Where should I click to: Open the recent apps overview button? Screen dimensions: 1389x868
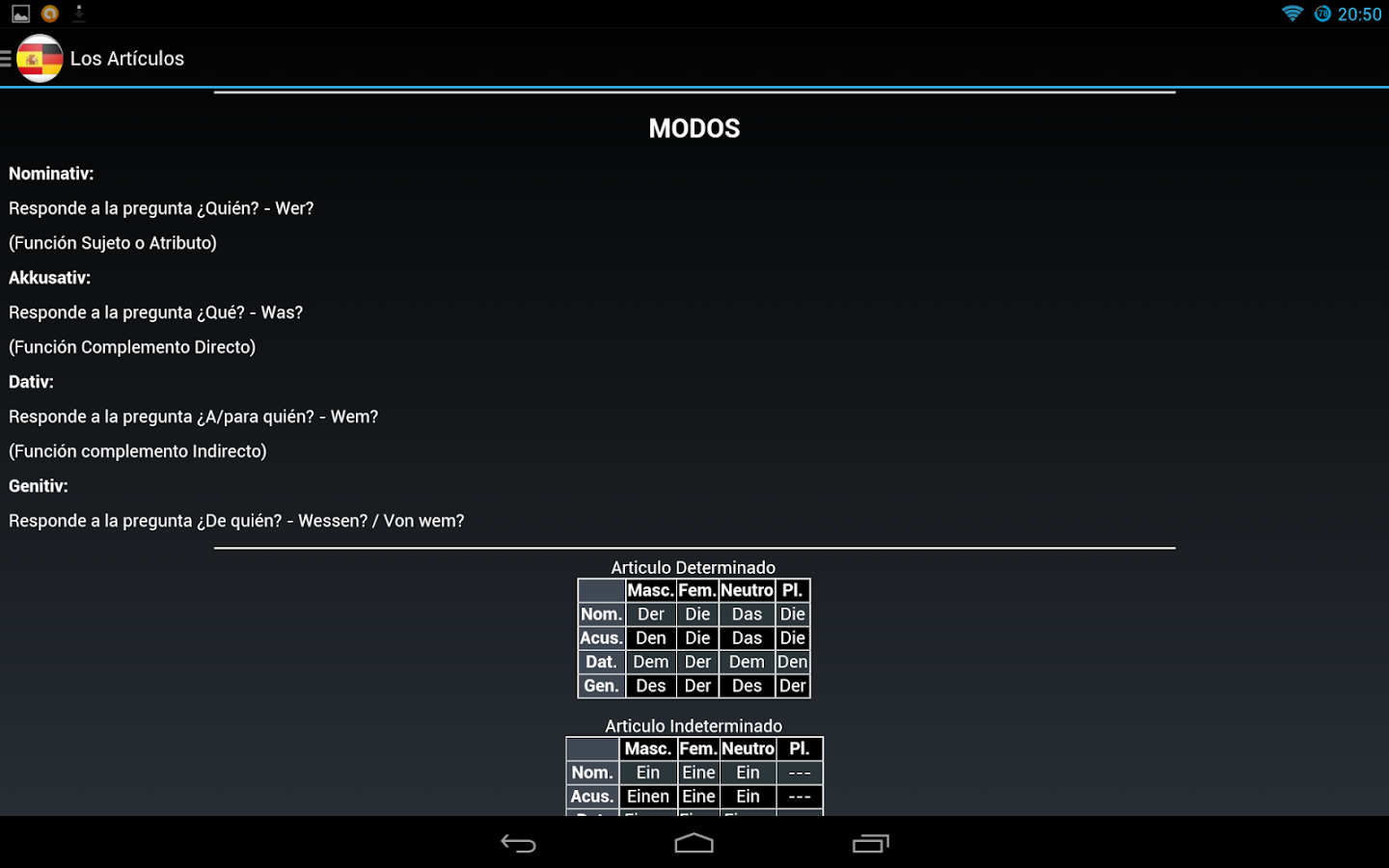pos(870,844)
